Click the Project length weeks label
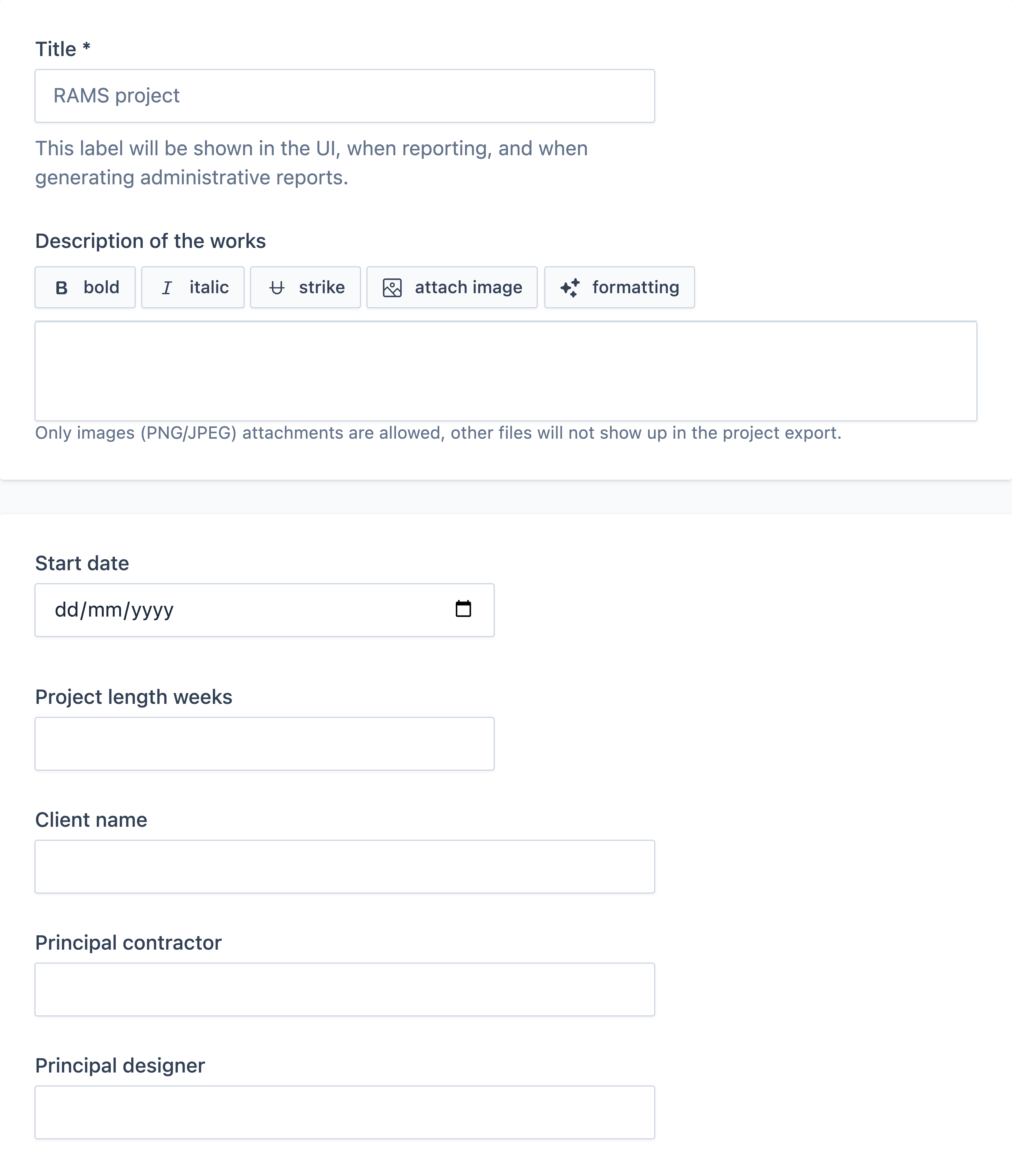This screenshot has width=1012, height=1176. [x=134, y=697]
